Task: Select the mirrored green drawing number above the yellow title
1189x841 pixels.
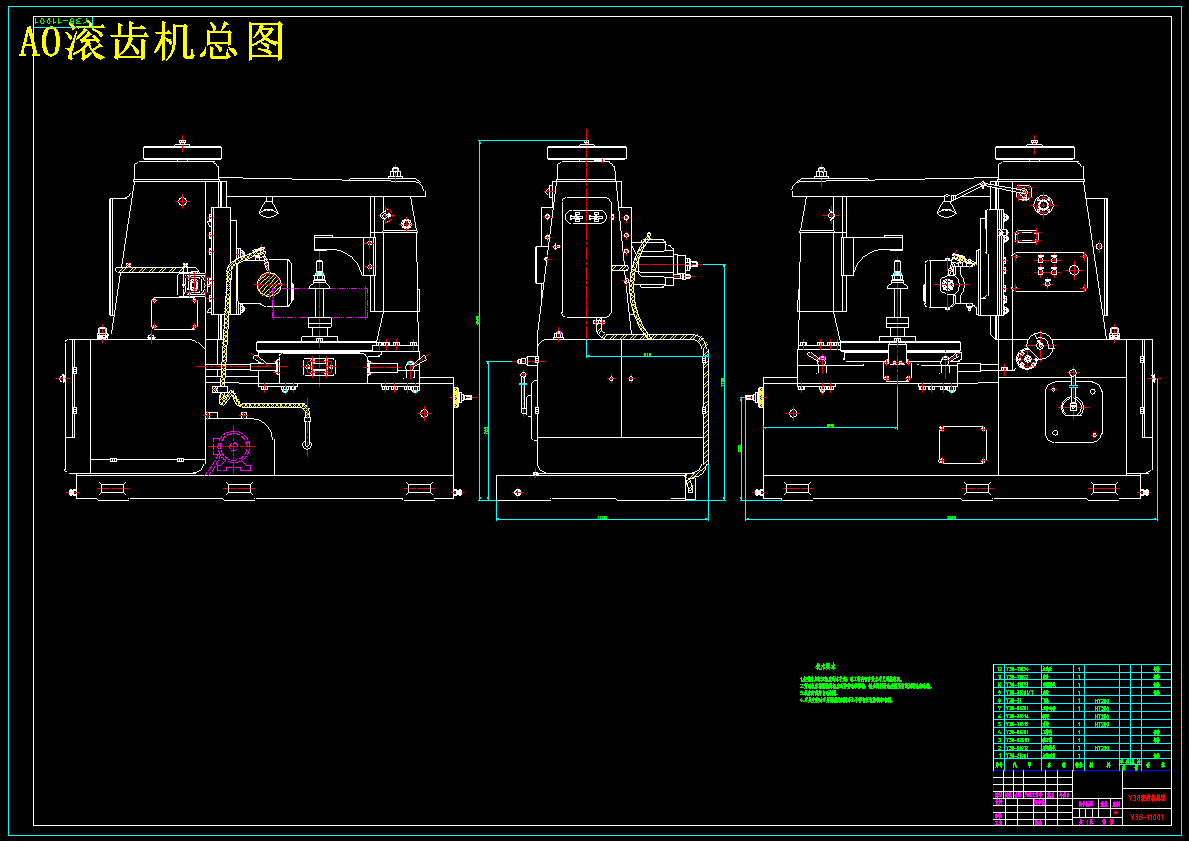Action: 61,21
